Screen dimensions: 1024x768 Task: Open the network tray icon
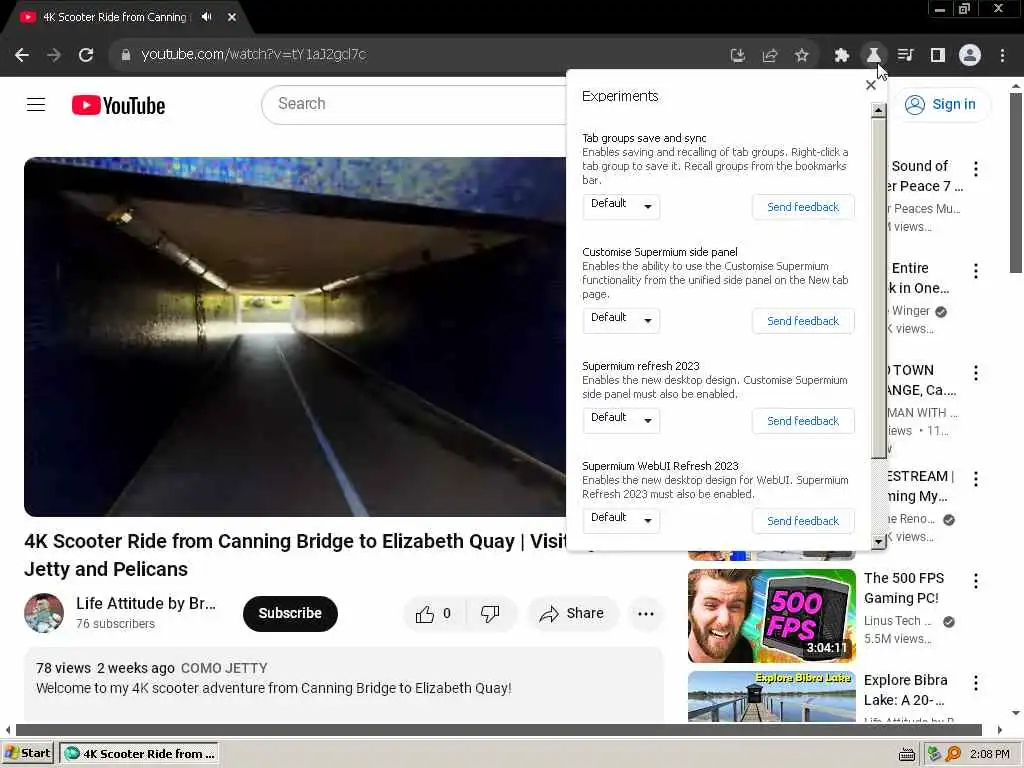[x=935, y=754]
